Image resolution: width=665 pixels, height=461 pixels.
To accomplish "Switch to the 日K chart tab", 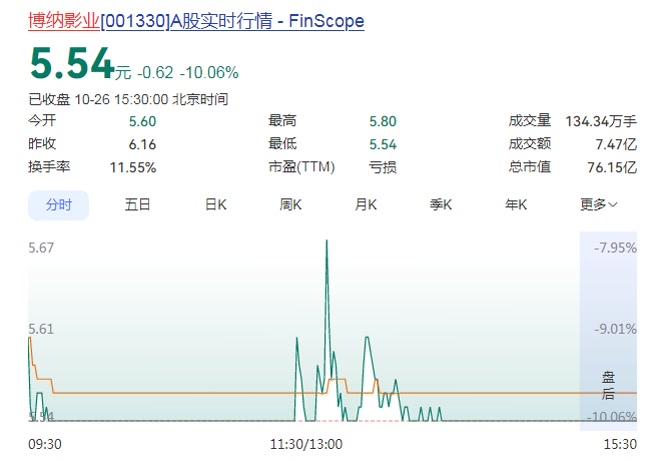I will click(x=215, y=205).
